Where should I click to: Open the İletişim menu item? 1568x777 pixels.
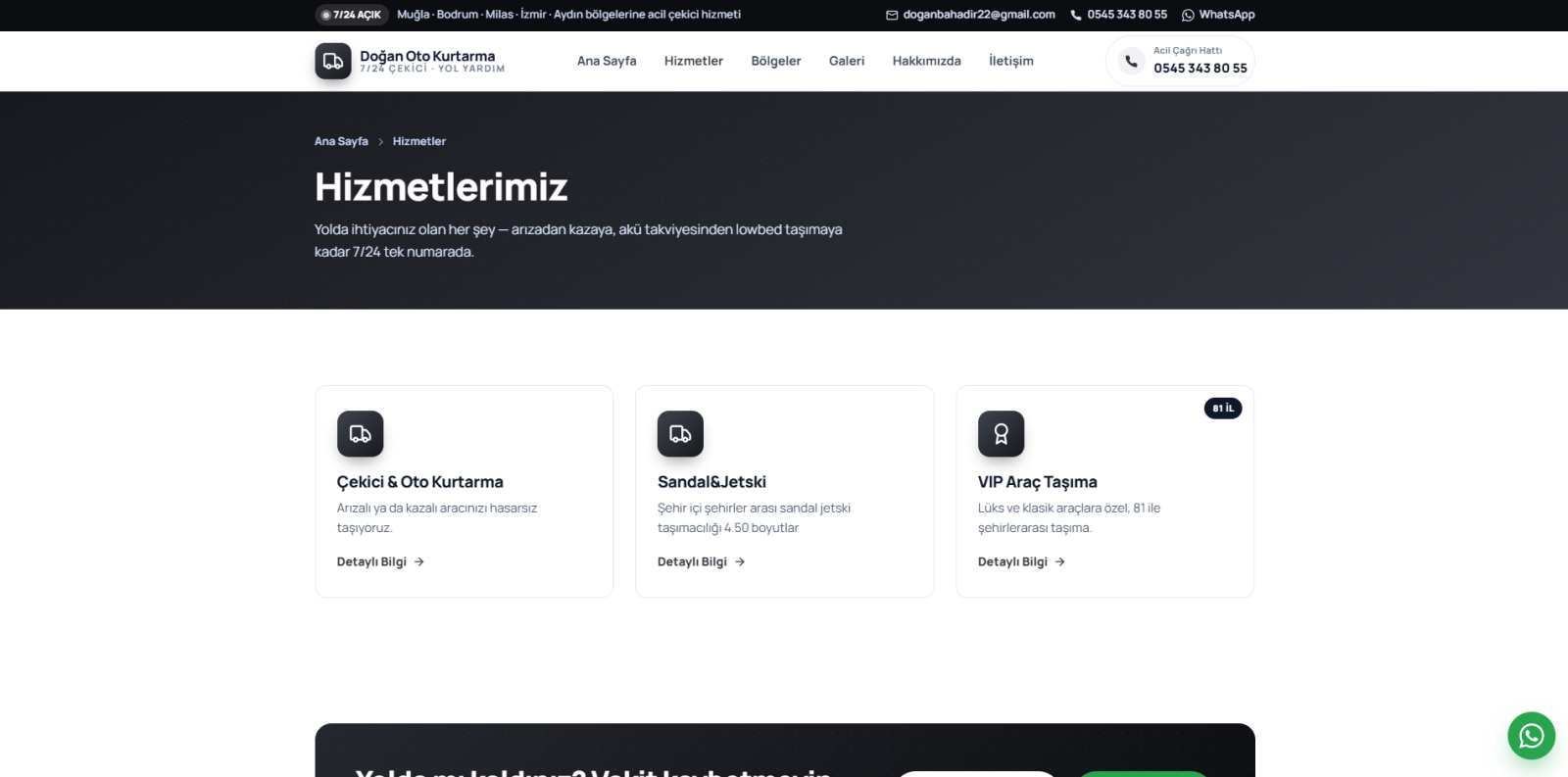(x=1011, y=61)
